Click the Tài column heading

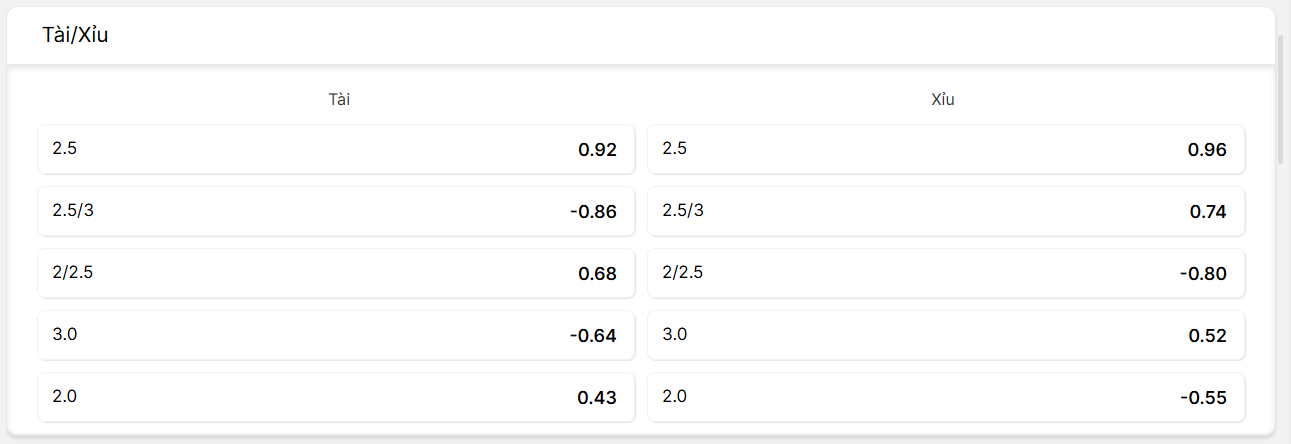339,99
